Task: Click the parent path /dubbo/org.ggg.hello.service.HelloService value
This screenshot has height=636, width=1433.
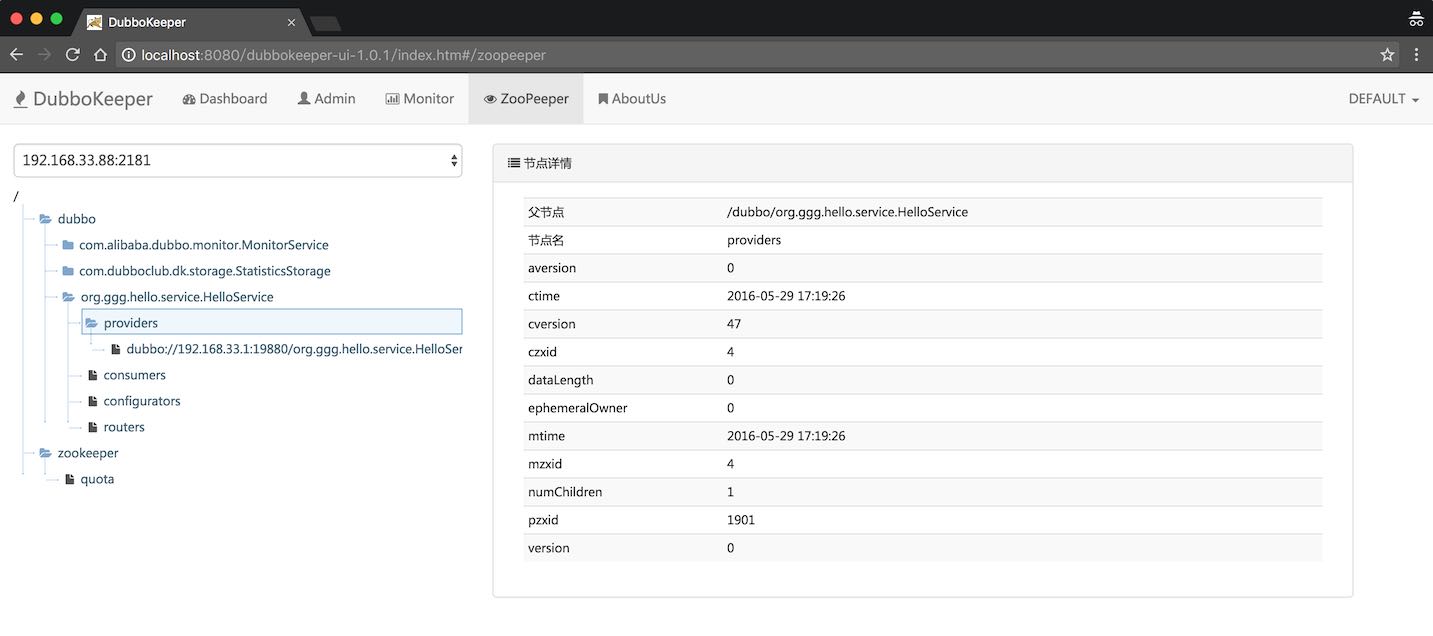Action: (847, 212)
